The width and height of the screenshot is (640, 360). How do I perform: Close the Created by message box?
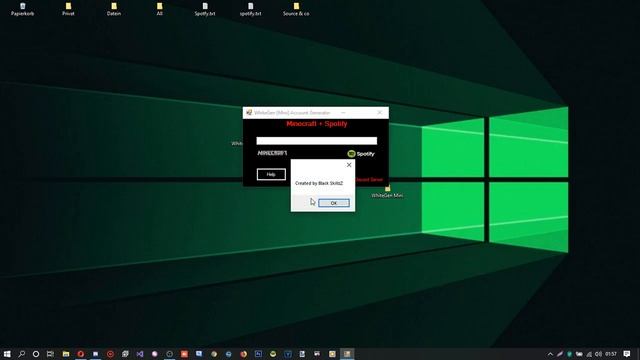tap(349, 165)
